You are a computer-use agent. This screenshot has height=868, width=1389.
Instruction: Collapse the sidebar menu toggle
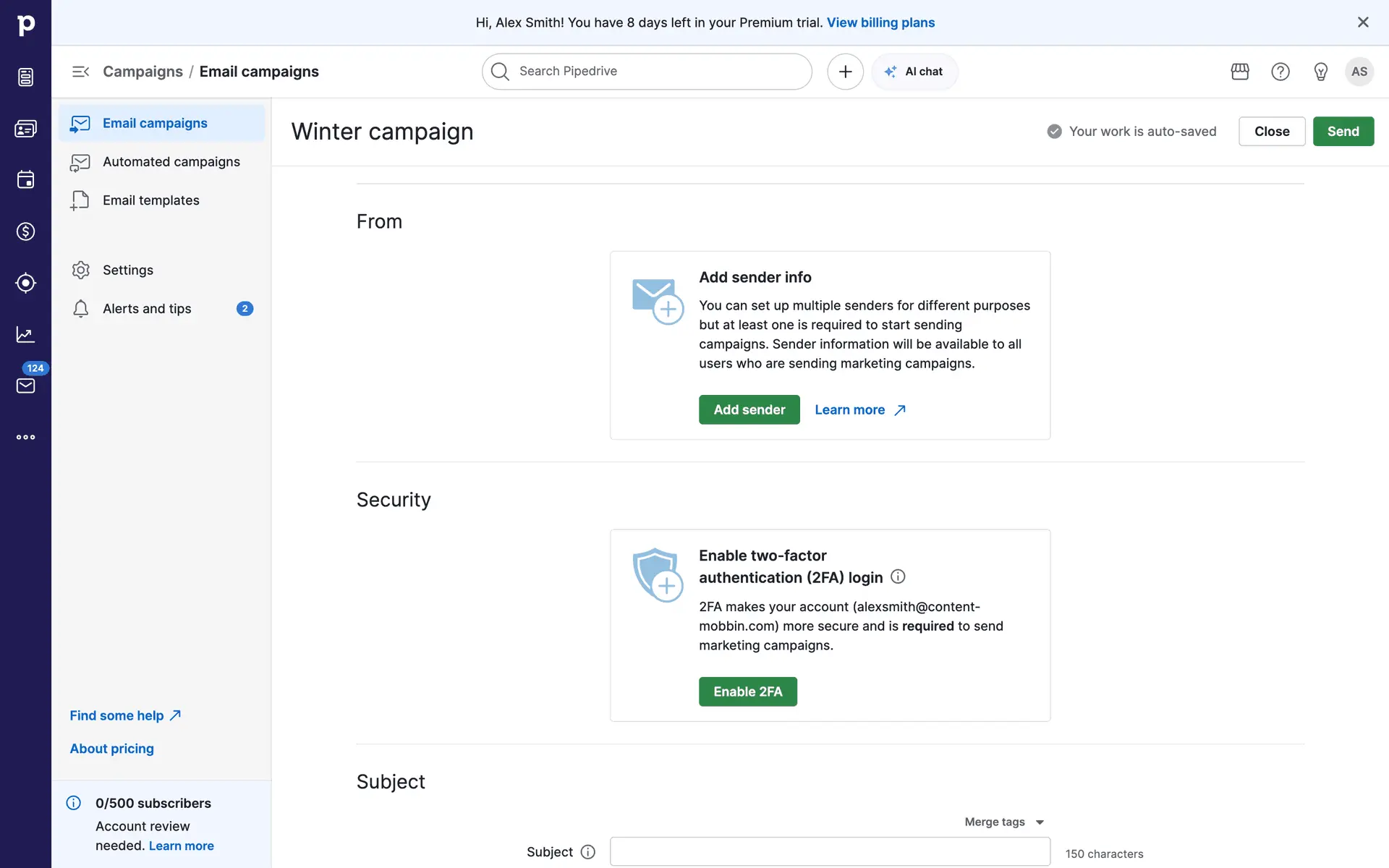point(80,72)
